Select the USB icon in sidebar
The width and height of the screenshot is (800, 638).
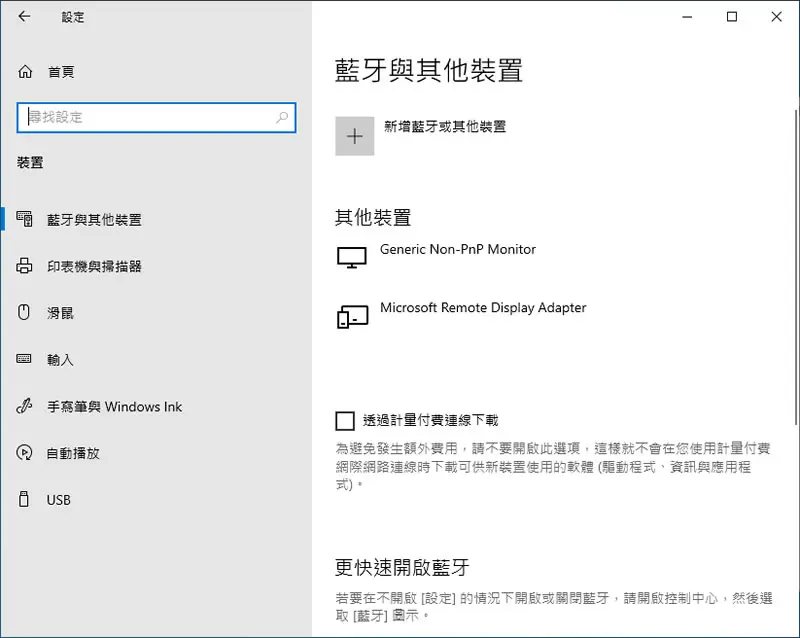(x=24, y=499)
